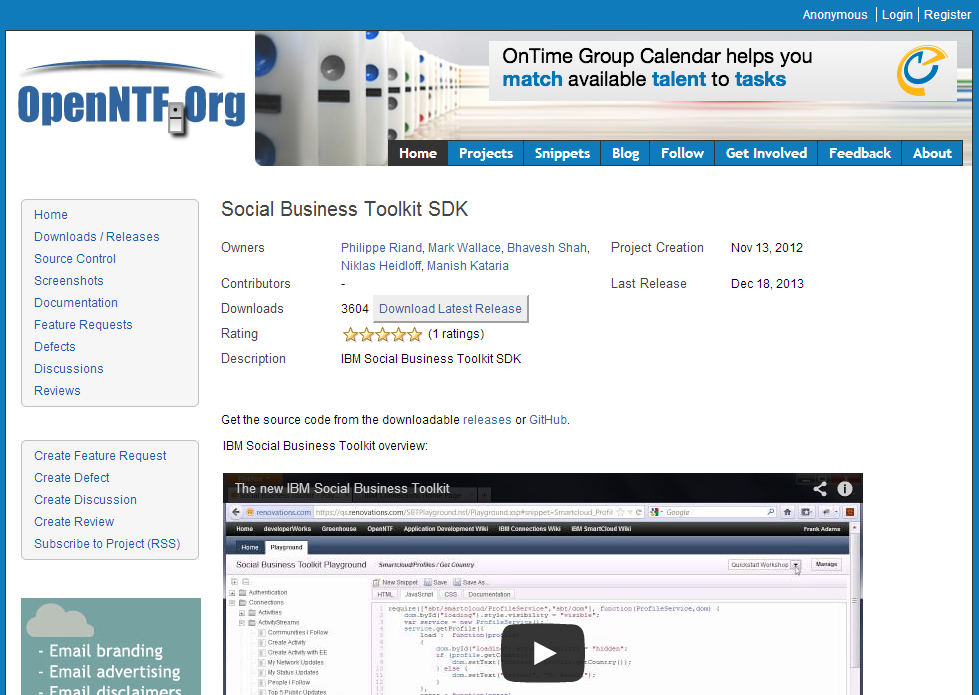Click Subscribe to Project (RSS) link
The height and width of the screenshot is (695, 979).
click(107, 544)
